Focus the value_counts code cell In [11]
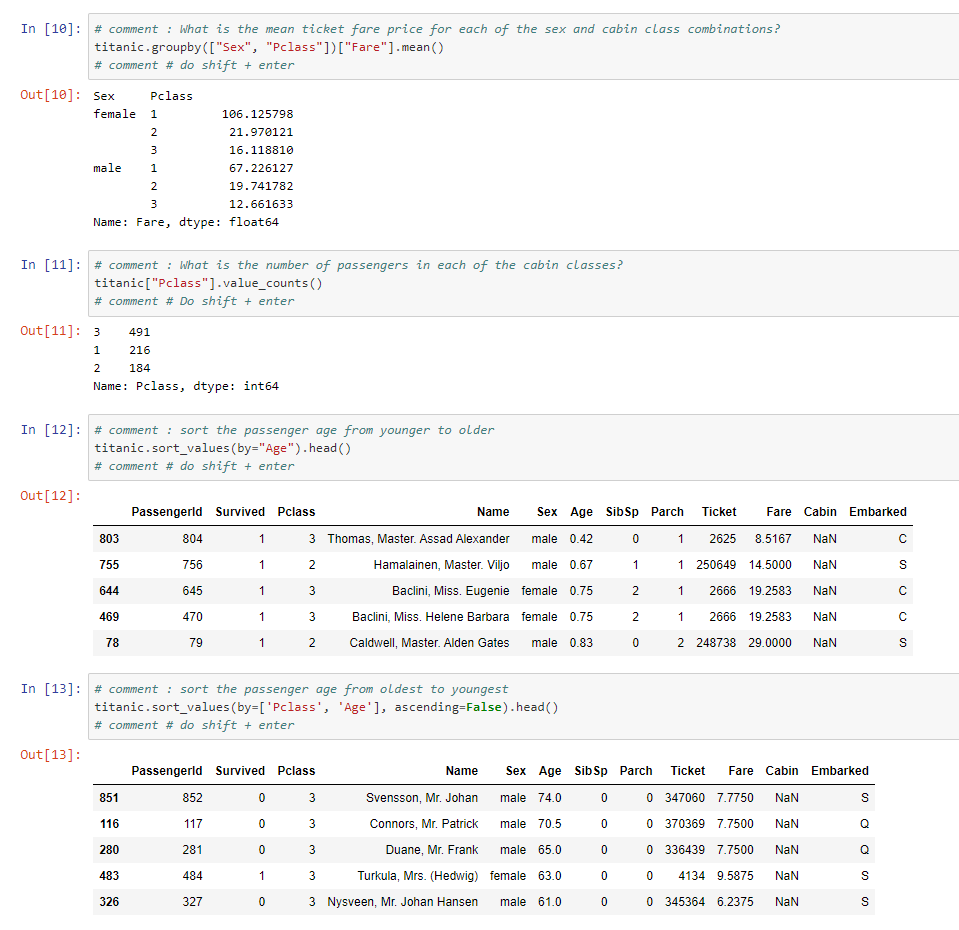Image resolution: width=959 pixels, height=930 pixels. [520, 283]
